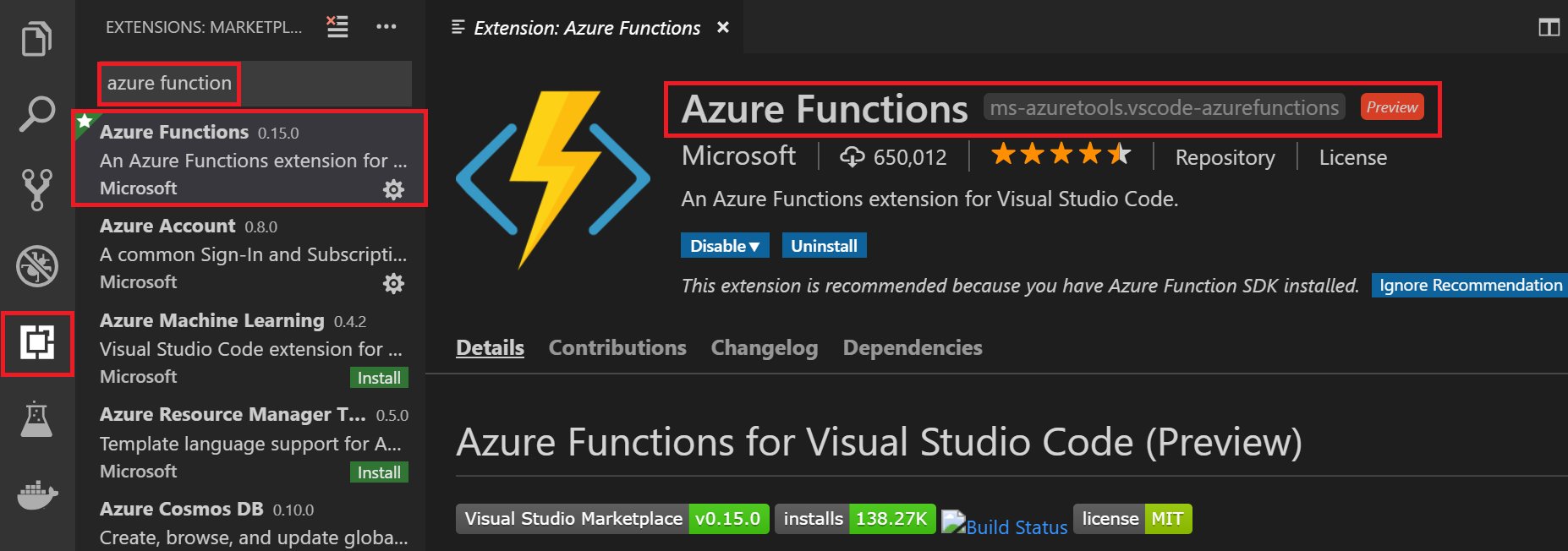Click the recommended star badge on Azure Functions

[x=85, y=122]
